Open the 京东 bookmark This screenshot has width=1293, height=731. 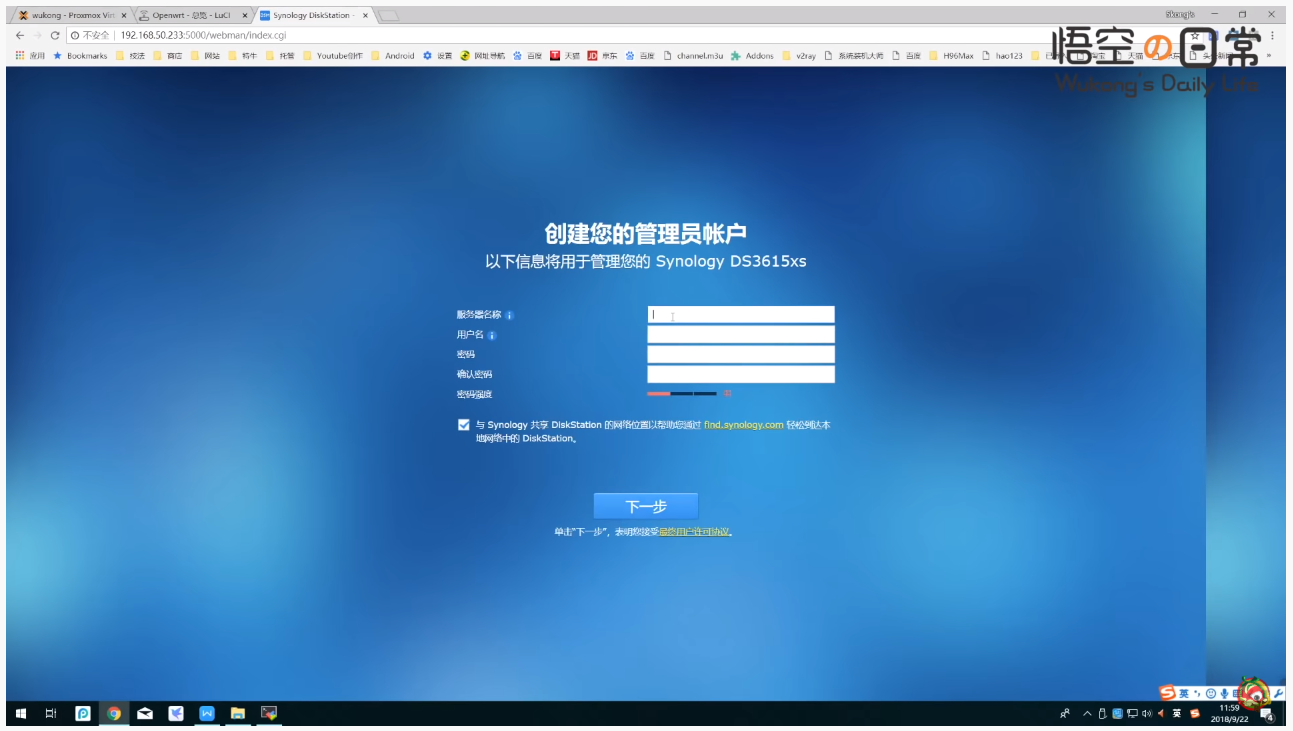coord(602,56)
